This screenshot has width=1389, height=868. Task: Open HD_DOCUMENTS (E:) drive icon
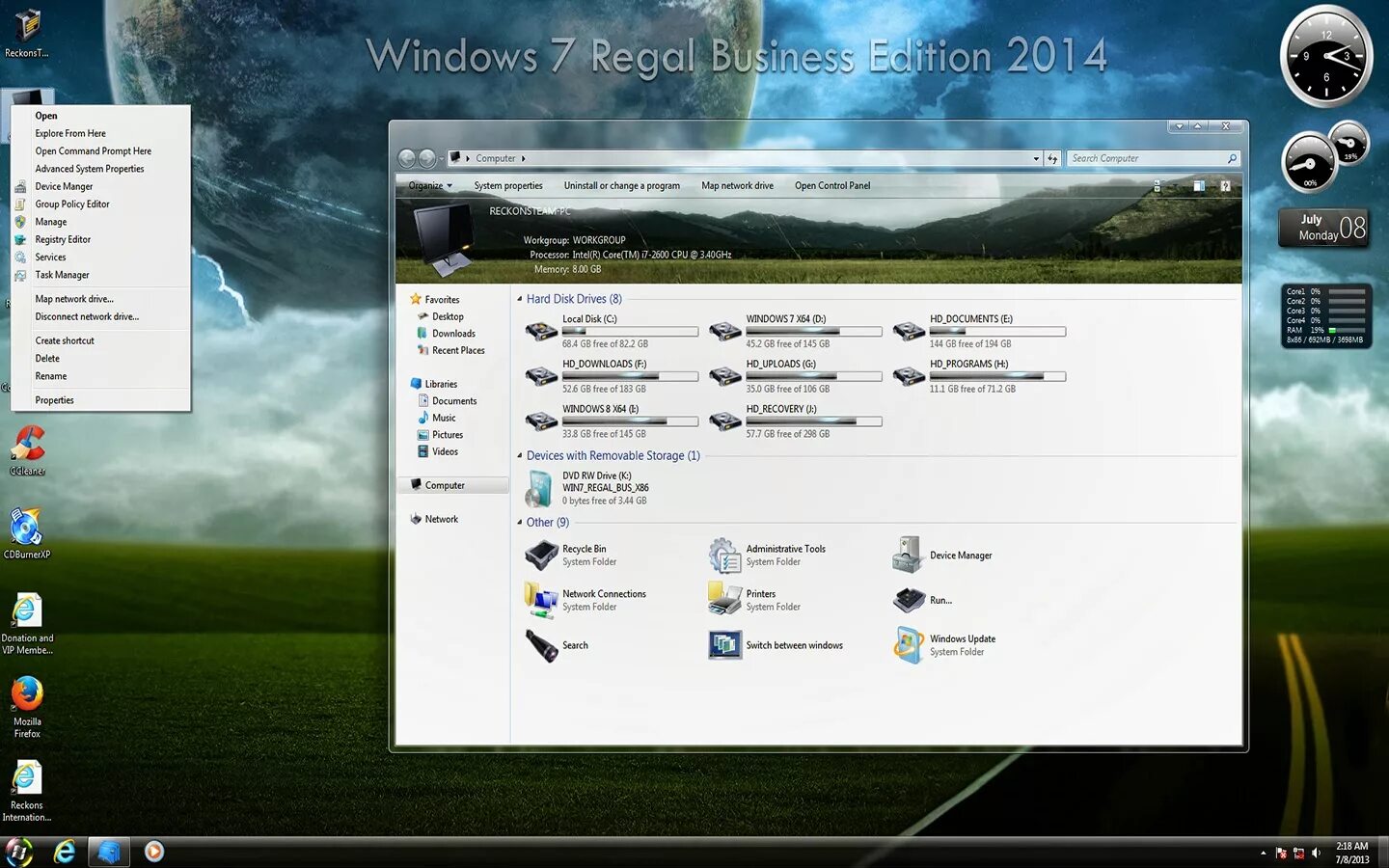tap(909, 332)
